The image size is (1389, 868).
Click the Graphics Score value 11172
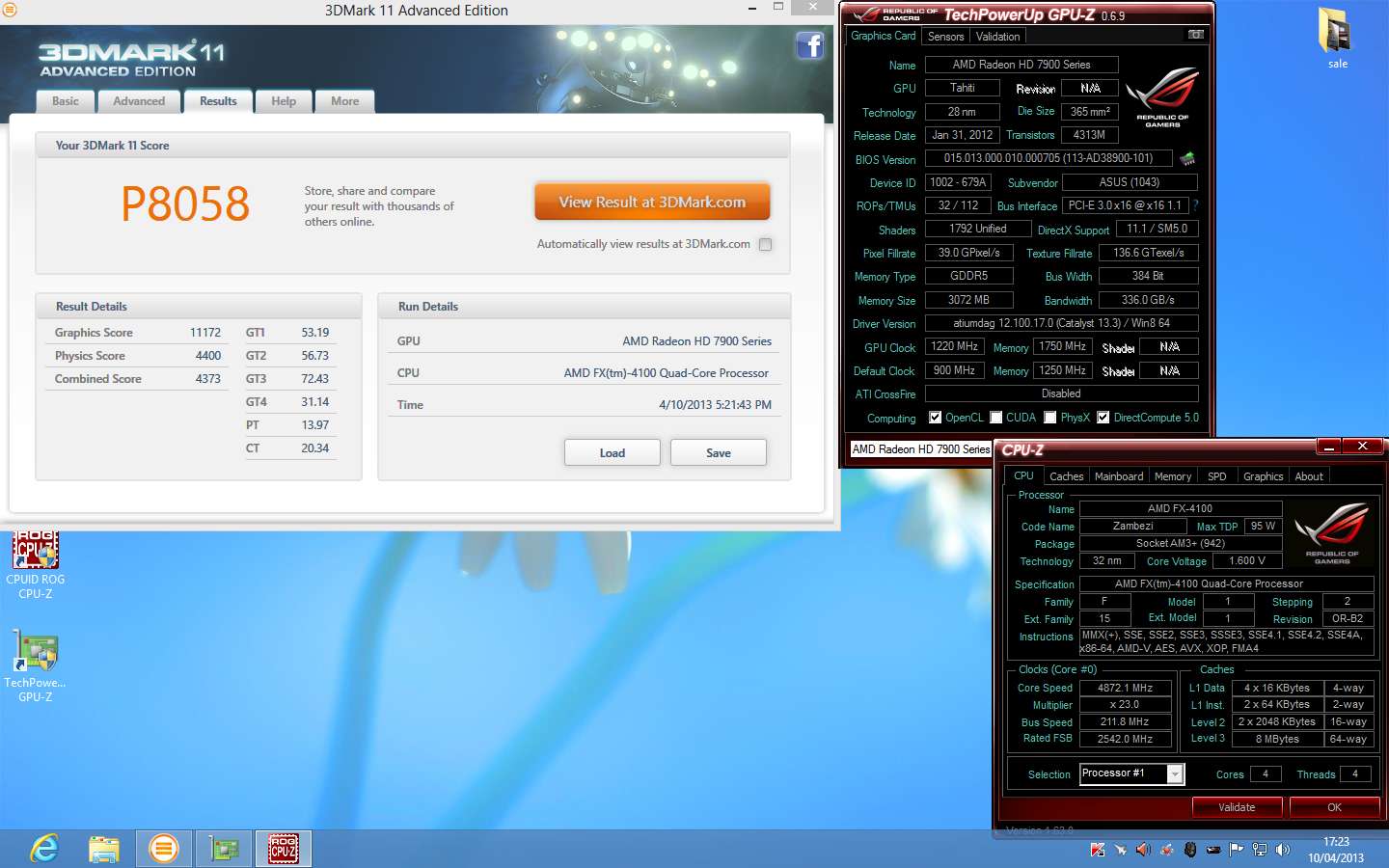205,333
